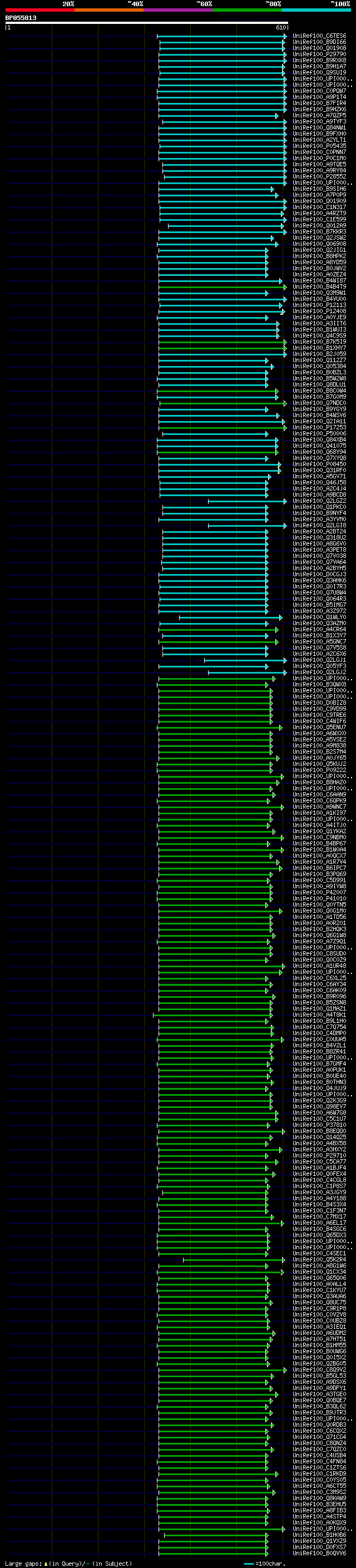Open hit label UniRef100_C0PQW7
The height and width of the screenshot is (1568, 356).
pos(319,91)
